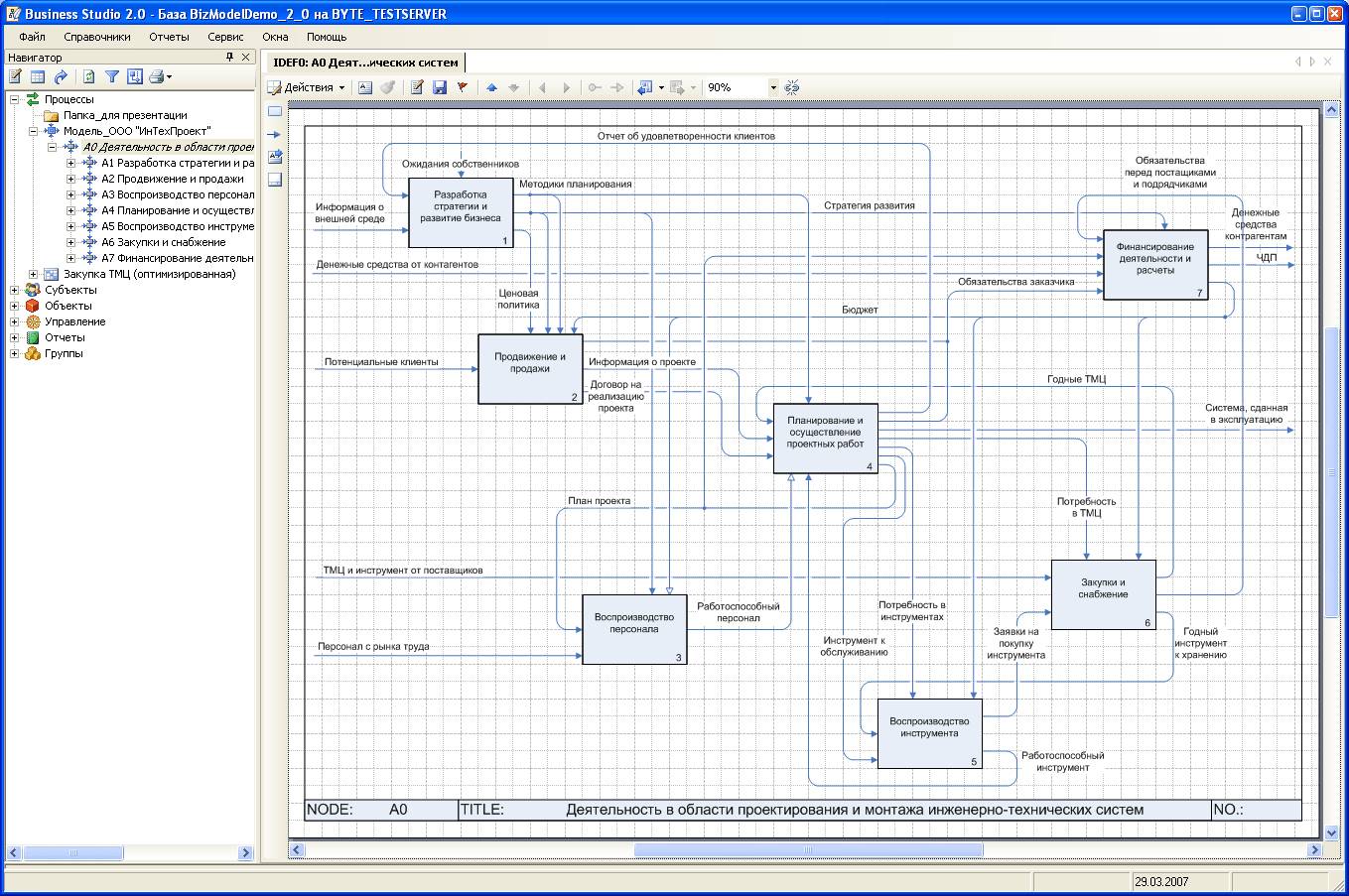Screen dimensions: 1349x896
Task: Select the text annotation tool in side palette
Action: pyautogui.click(x=275, y=156)
